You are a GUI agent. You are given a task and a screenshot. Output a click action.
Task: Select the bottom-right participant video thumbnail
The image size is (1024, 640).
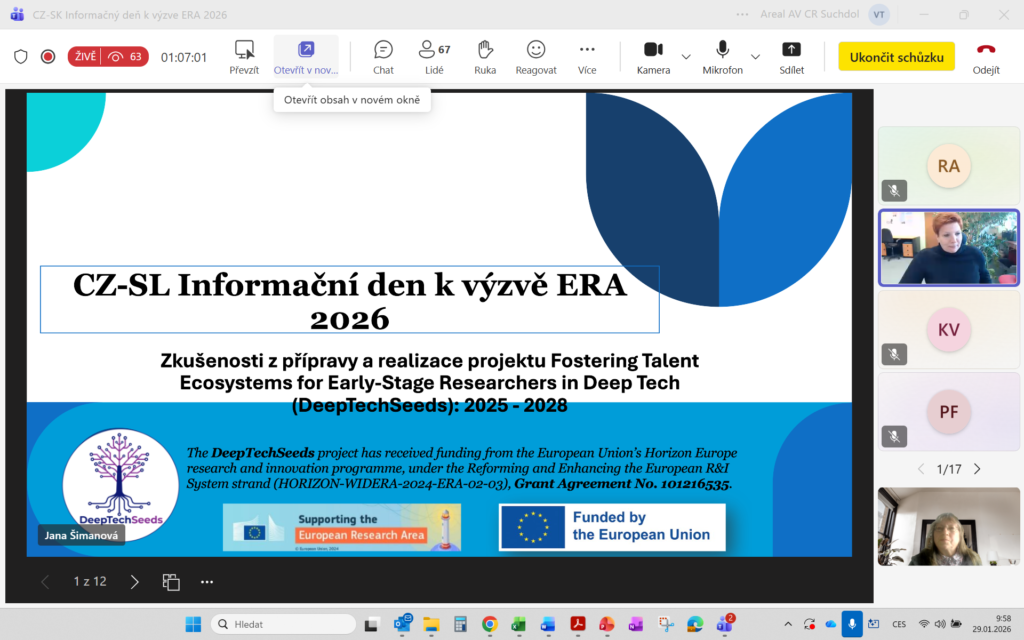948,527
